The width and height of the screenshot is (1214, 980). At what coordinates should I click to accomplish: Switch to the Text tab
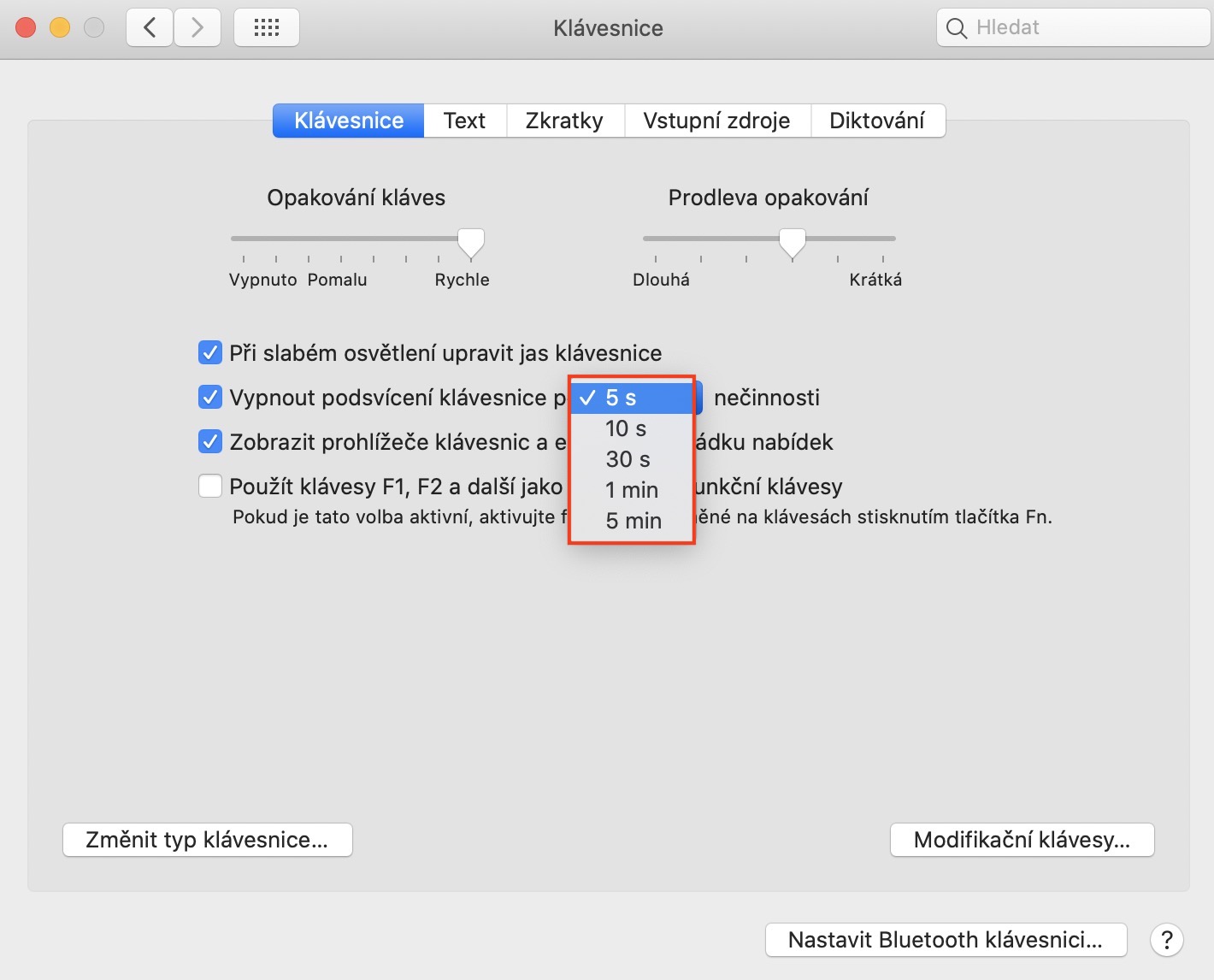tap(464, 121)
